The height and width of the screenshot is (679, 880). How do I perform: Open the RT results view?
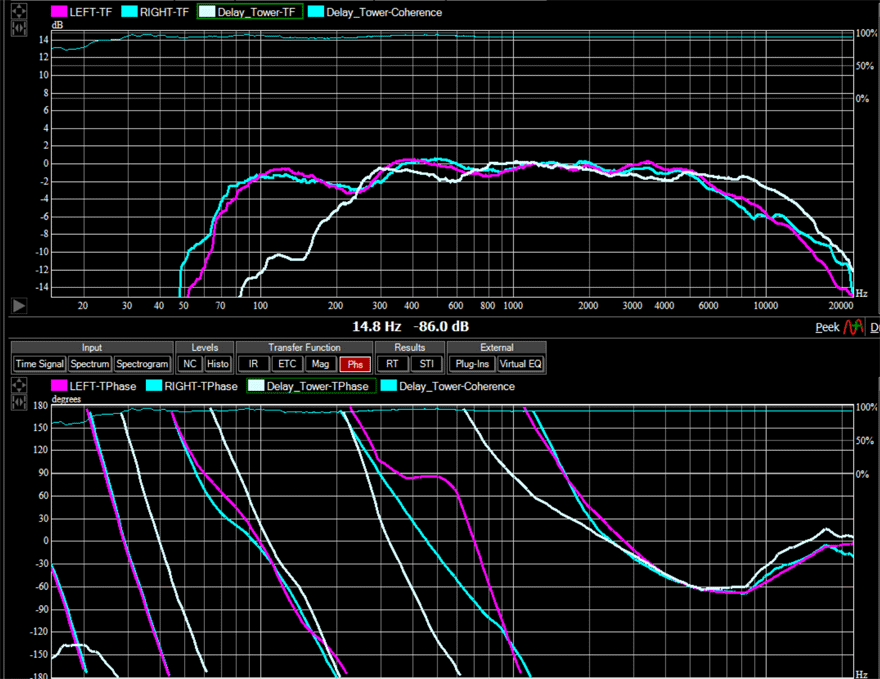point(392,364)
